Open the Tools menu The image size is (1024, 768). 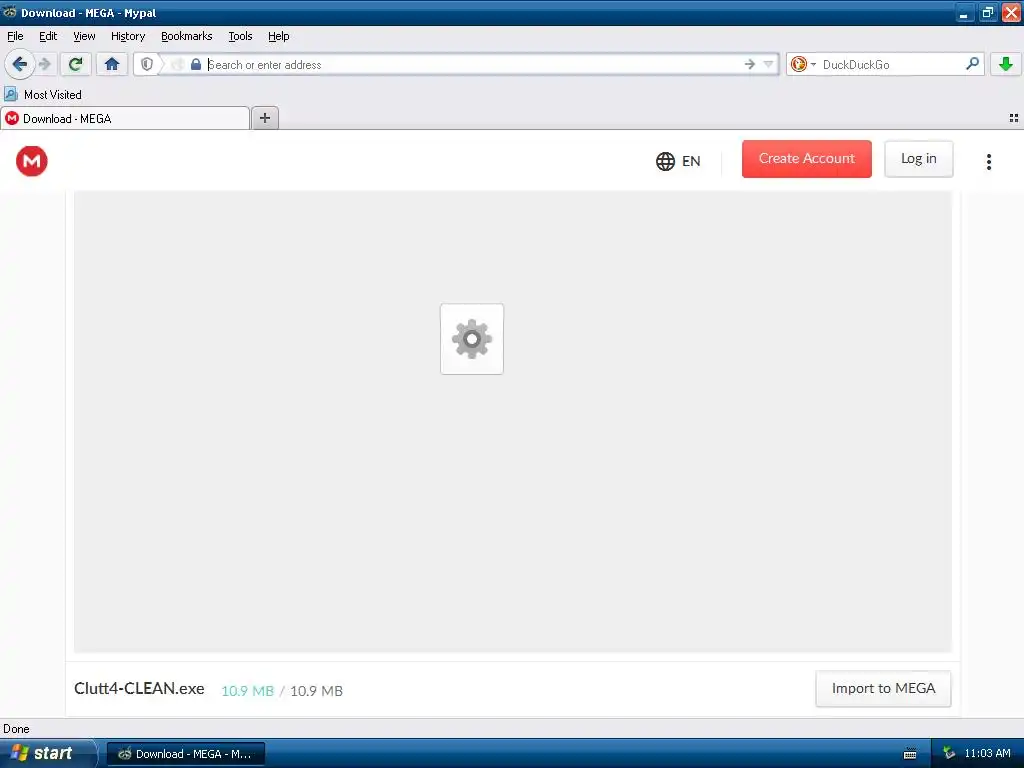(240, 36)
